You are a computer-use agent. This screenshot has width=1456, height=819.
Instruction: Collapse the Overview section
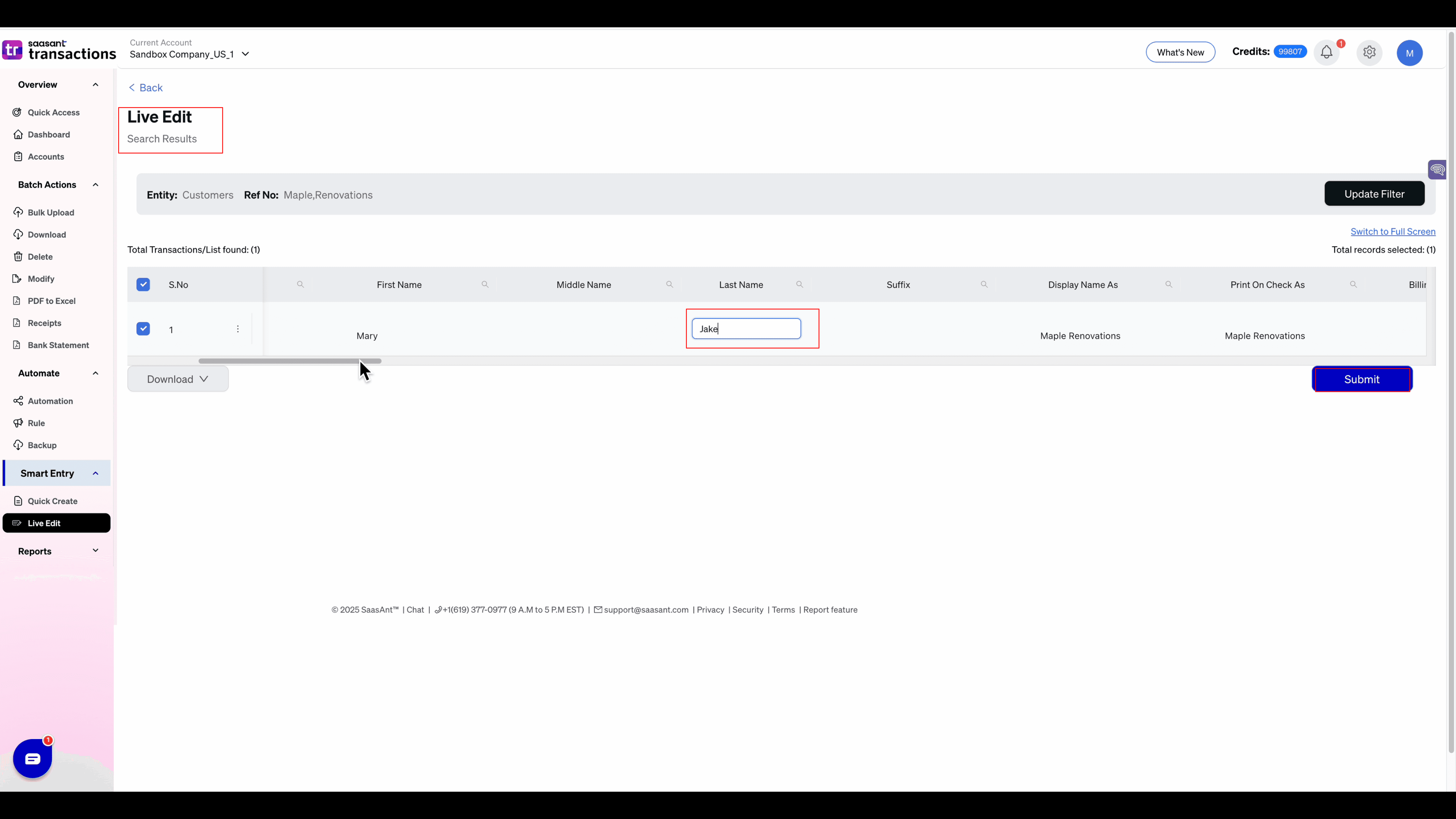point(96,85)
